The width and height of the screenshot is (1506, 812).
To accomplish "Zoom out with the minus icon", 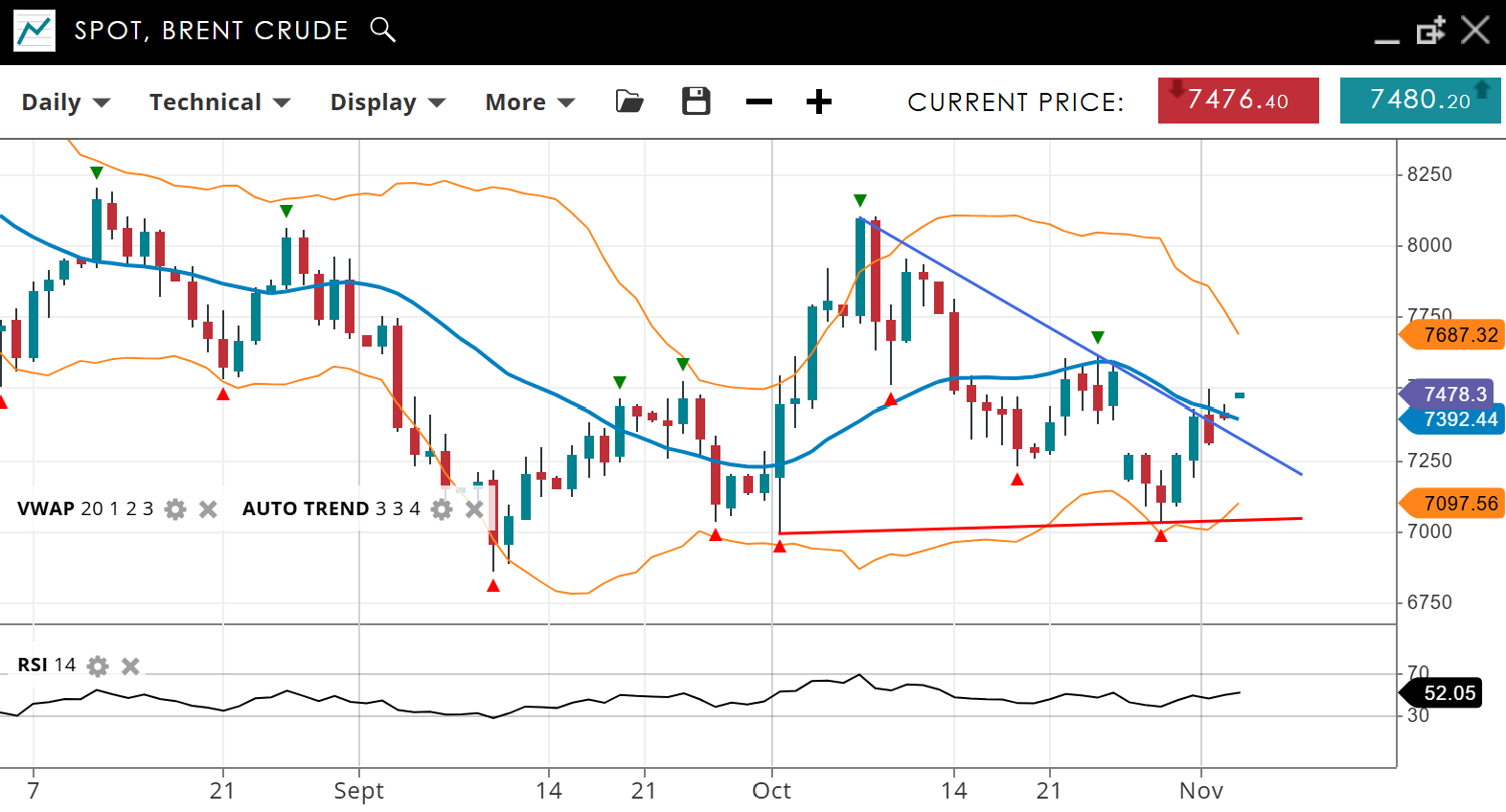I will coord(759,101).
